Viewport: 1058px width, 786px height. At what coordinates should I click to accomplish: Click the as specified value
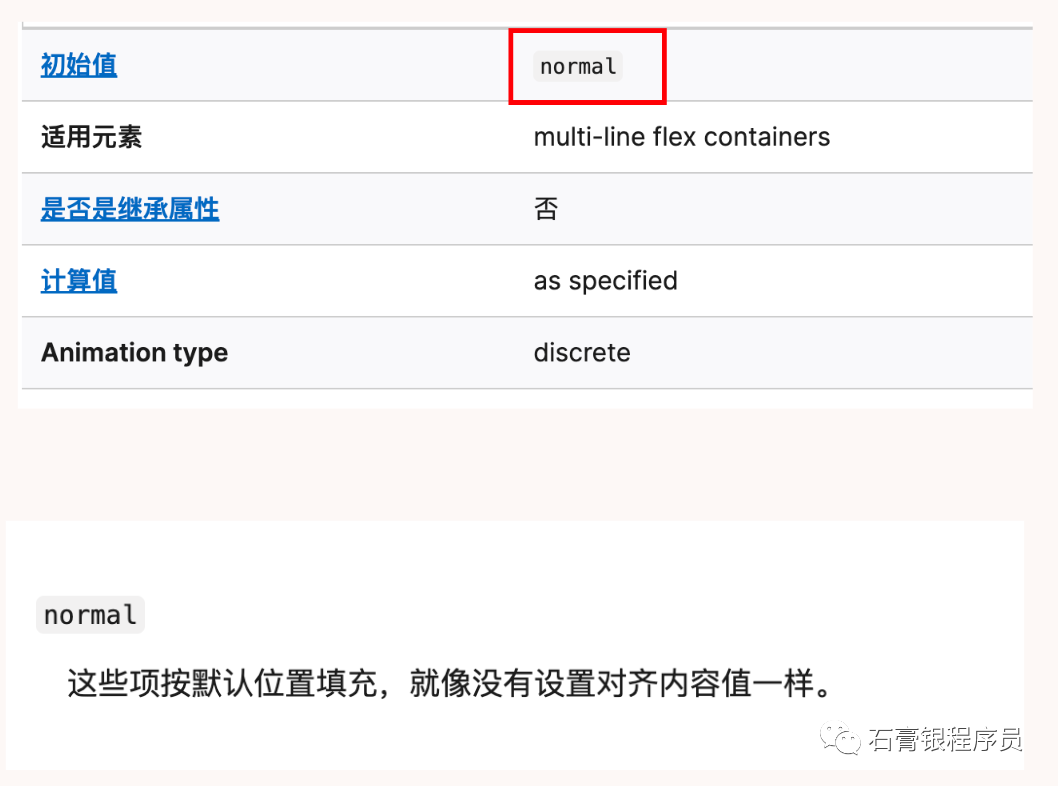point(605,281)
